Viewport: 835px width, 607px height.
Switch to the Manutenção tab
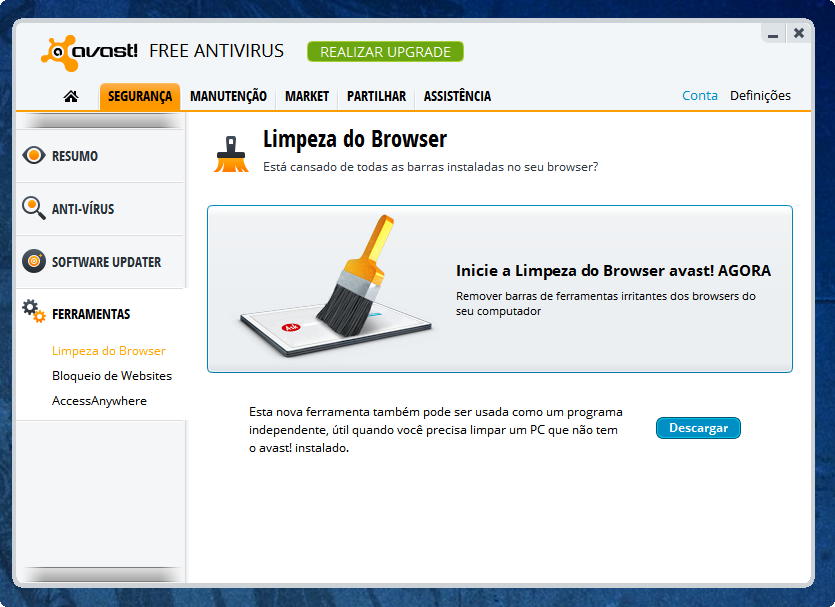point(228,96)
